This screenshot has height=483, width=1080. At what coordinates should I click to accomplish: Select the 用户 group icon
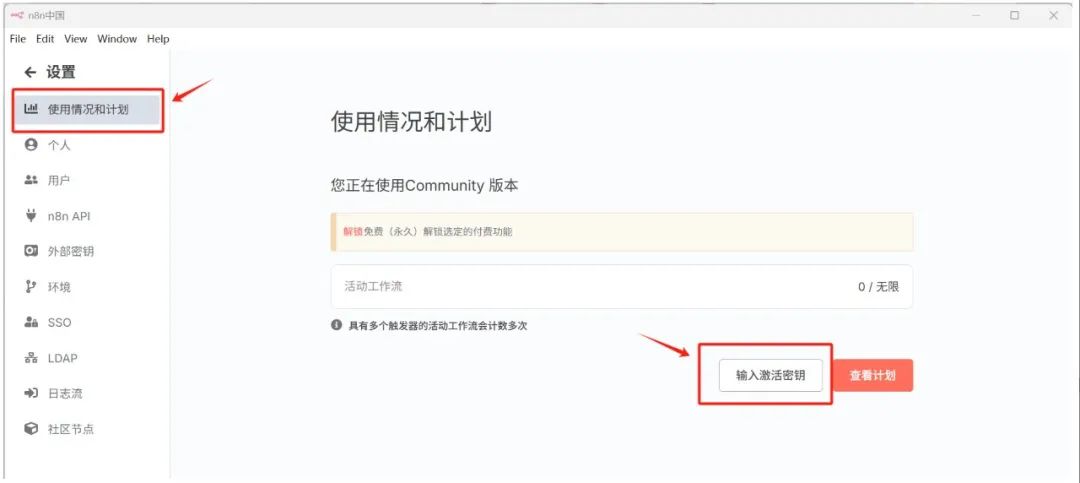[x=31, y=180]
